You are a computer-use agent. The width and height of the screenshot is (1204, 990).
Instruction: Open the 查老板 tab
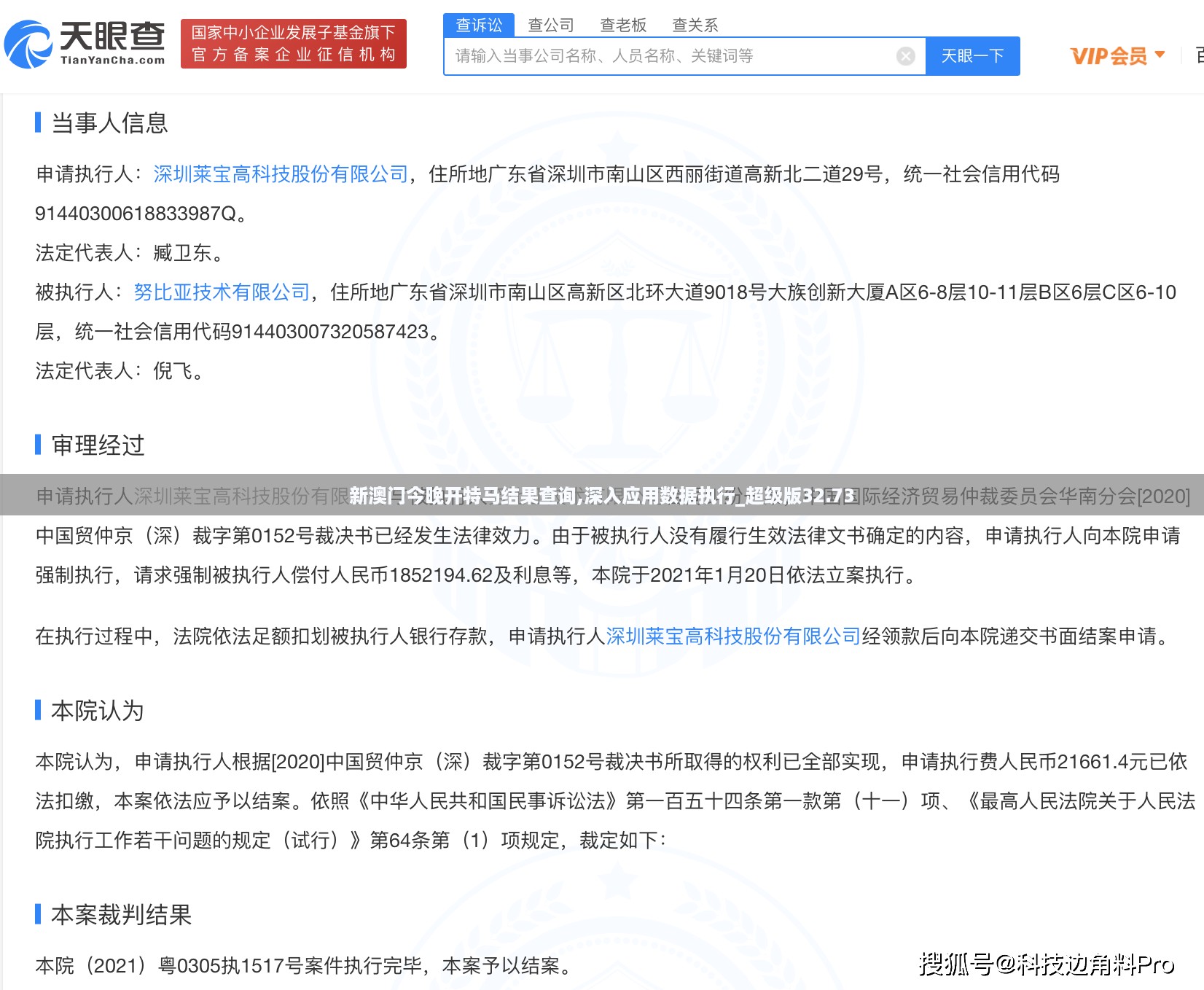click(x=622, y=26)
